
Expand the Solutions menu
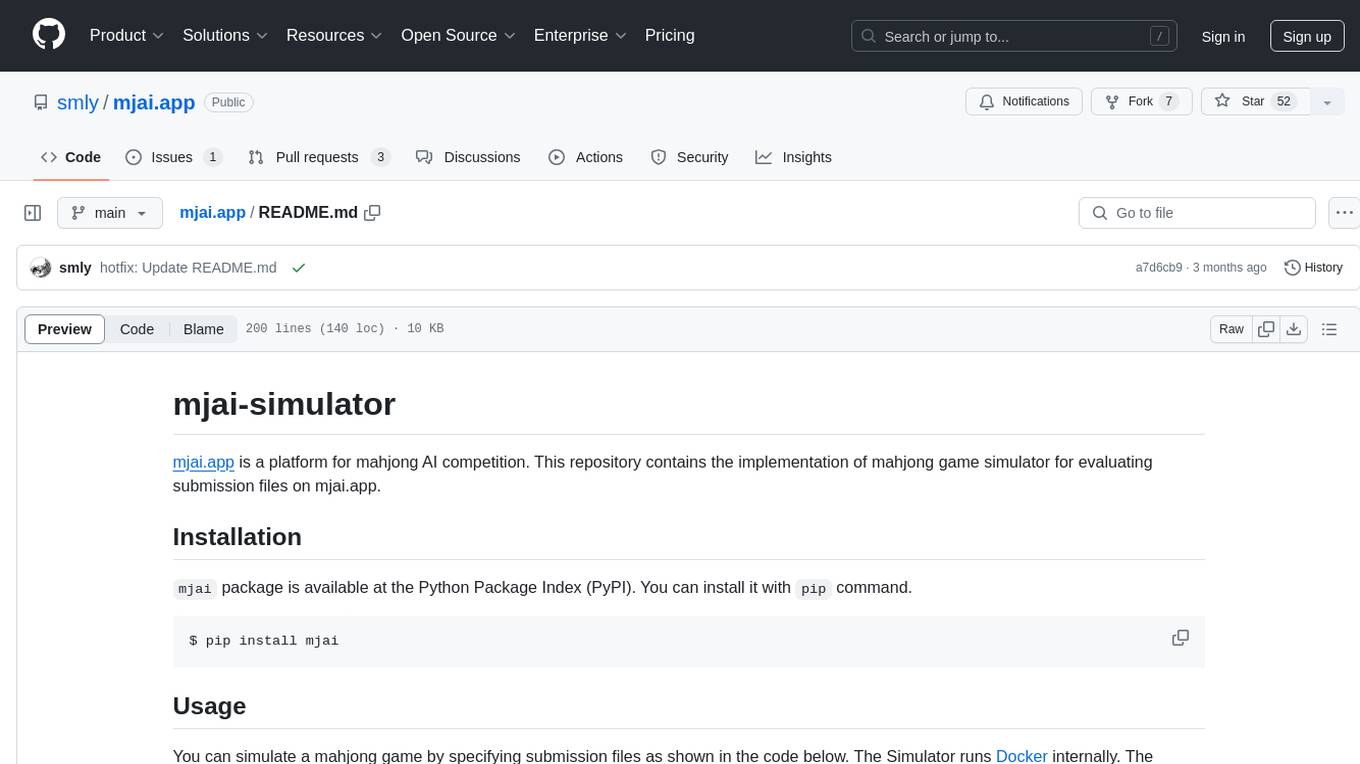226,35
